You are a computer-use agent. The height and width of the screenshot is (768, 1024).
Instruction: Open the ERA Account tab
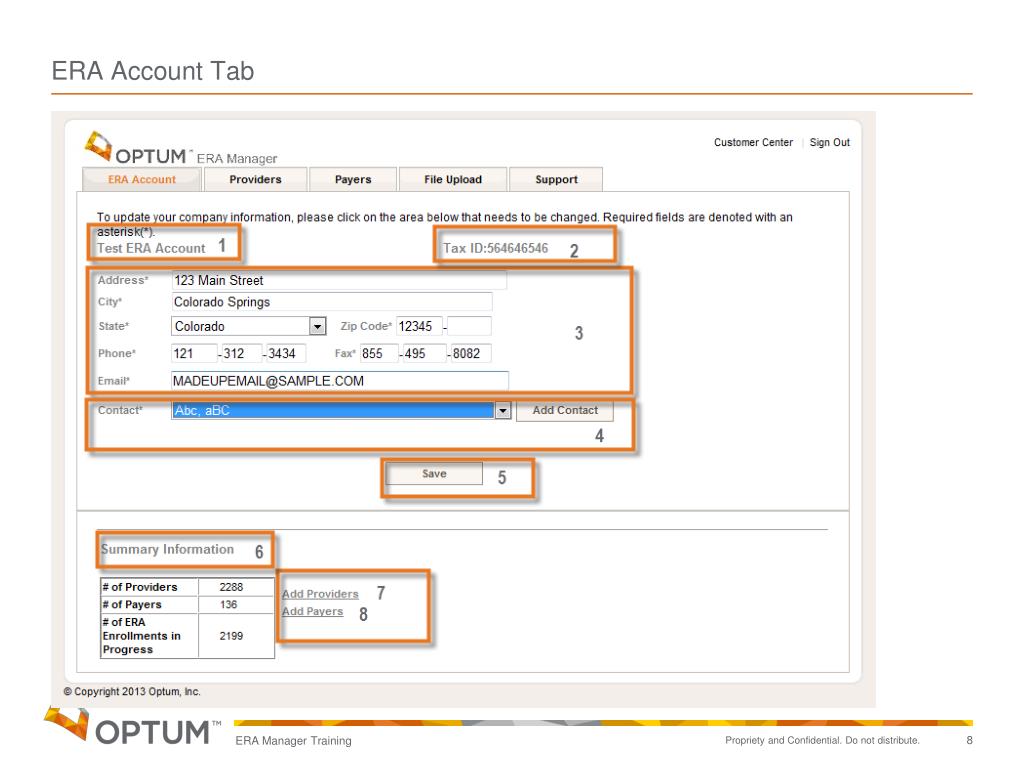point(142,180)
